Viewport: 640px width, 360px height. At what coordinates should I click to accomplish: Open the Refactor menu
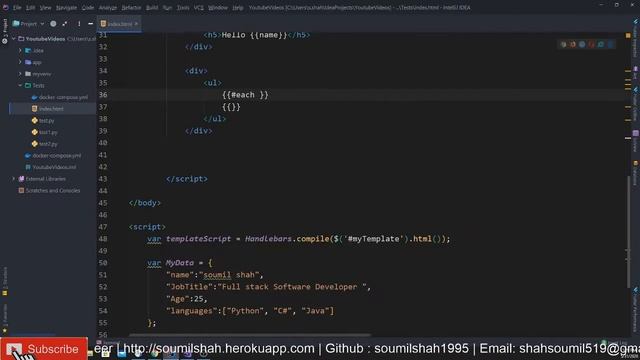[x=131, y=7]
